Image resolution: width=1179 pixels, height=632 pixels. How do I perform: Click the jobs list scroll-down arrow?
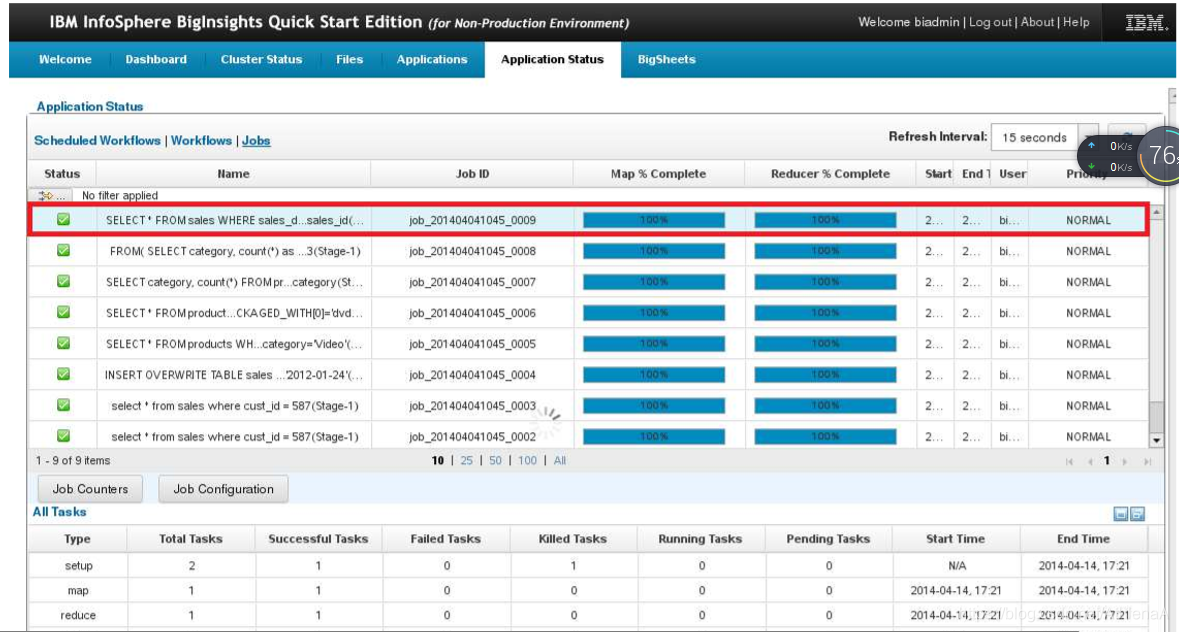(x=1156, y=441)
